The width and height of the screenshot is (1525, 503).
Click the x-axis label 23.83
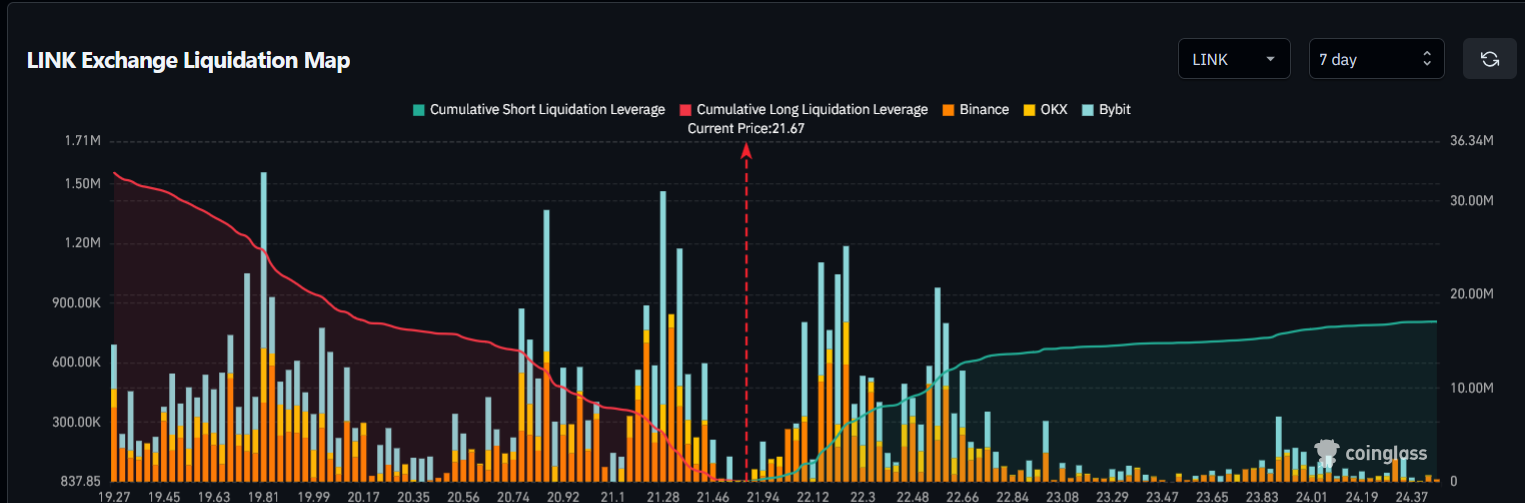point(1261,496)
